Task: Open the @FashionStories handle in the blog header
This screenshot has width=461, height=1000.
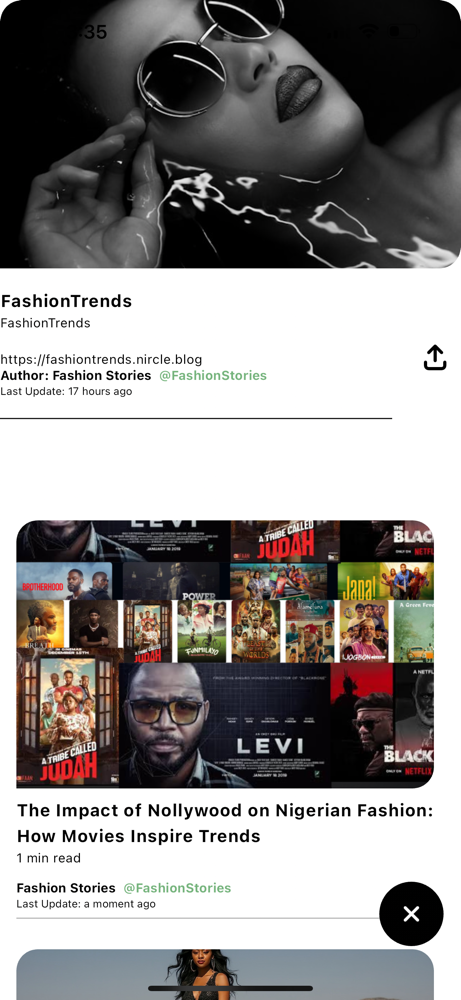Action: [213, 376]
